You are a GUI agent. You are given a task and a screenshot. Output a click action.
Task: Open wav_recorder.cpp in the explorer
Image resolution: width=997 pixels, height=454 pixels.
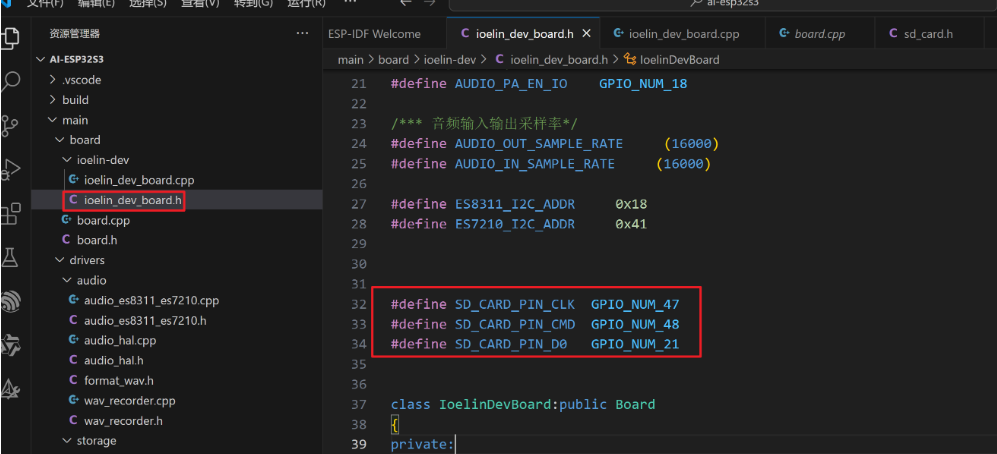(x=129, y=401)
